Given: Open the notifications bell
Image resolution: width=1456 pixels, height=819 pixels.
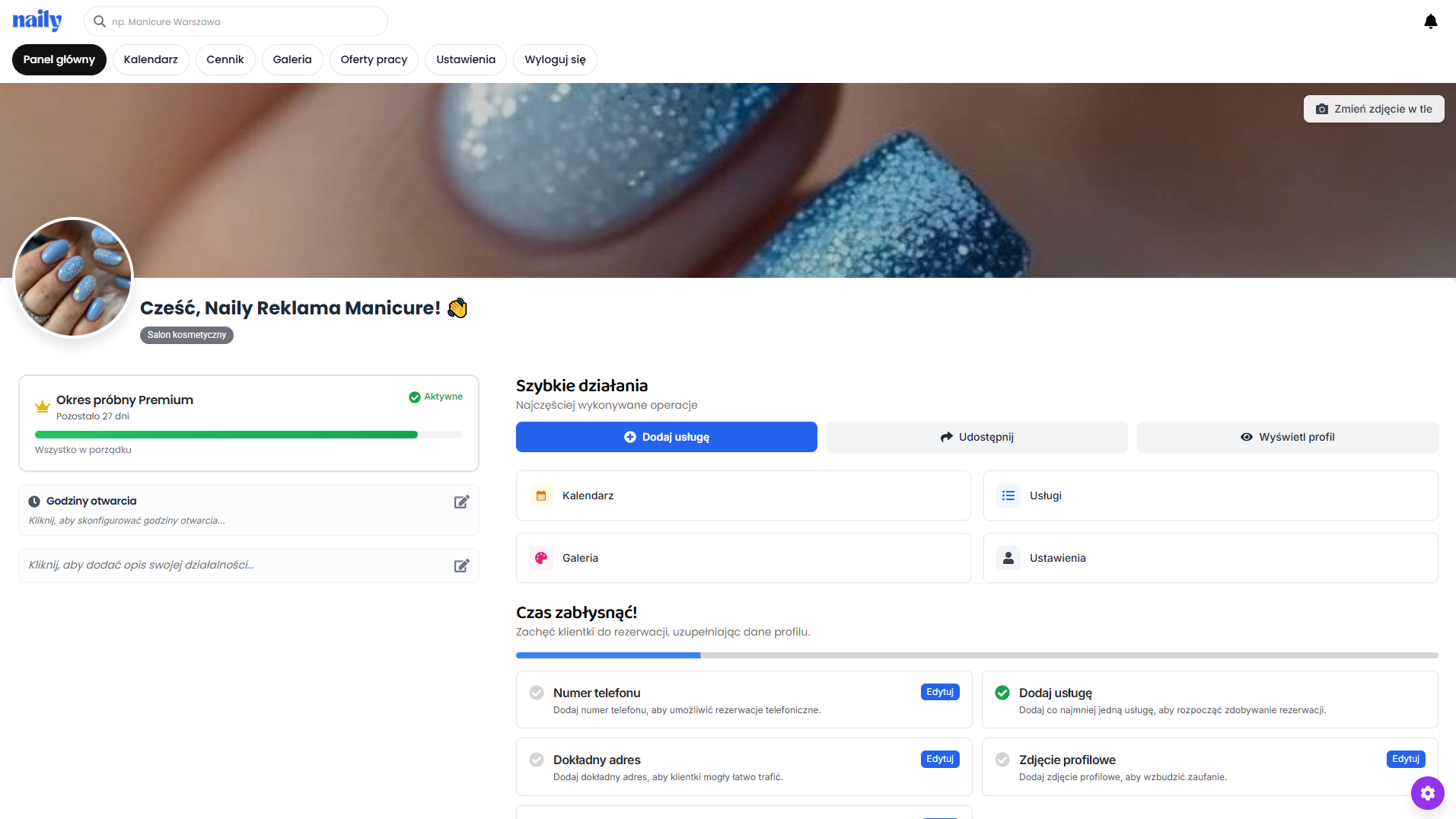Looking at the screenshot, I should [1430, 21].
